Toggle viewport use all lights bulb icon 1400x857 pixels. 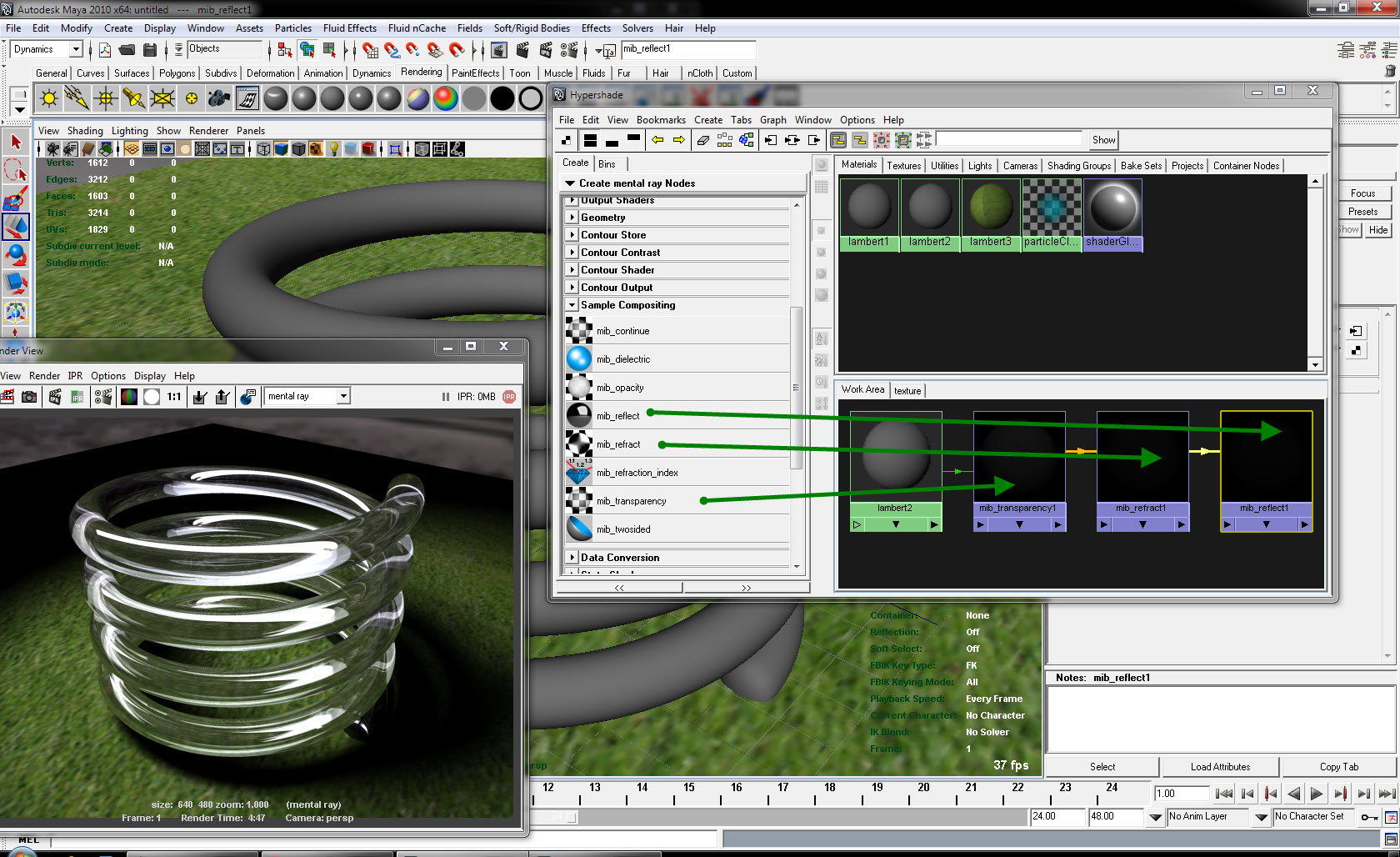tap(333, 149)
